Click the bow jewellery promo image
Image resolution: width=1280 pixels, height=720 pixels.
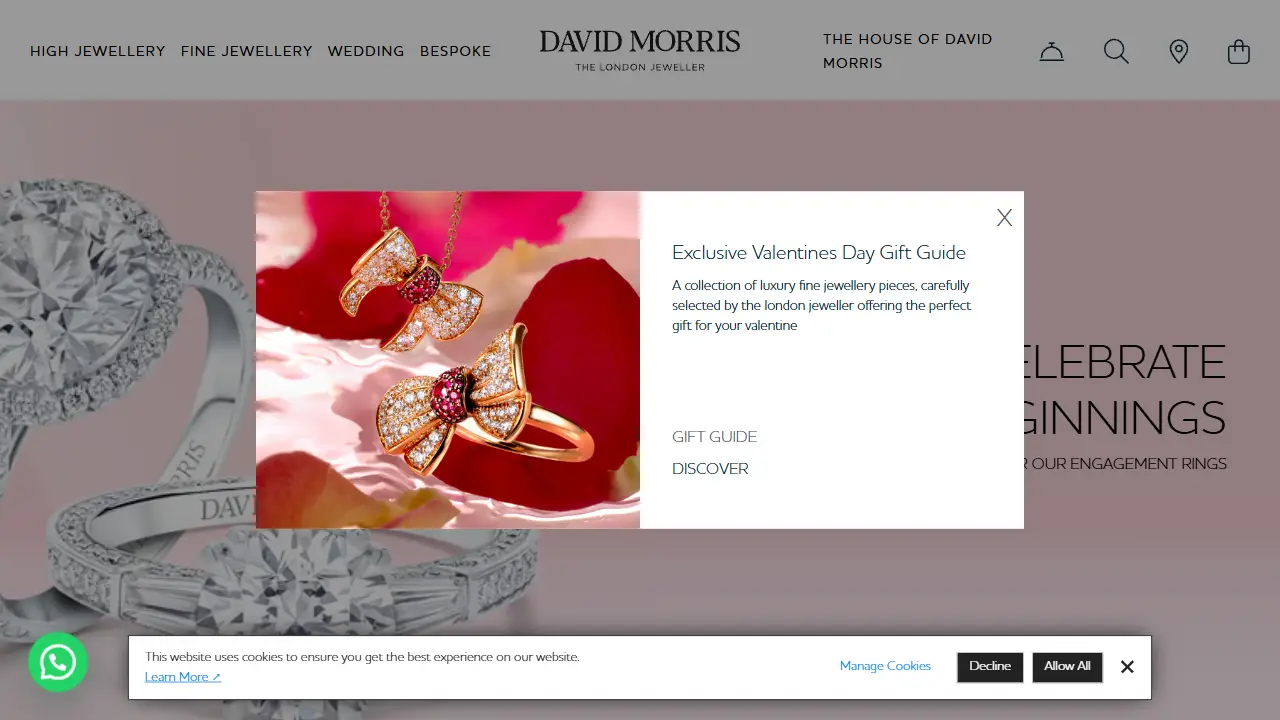[448, 360]
